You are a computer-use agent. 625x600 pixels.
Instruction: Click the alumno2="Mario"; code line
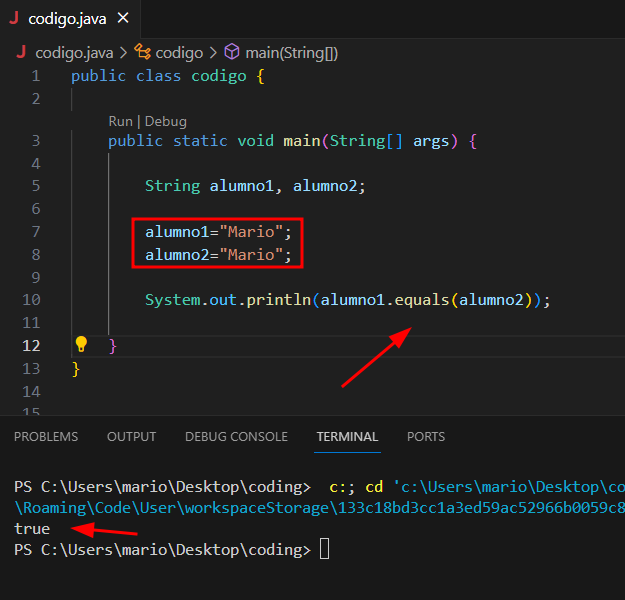(218, 255)
